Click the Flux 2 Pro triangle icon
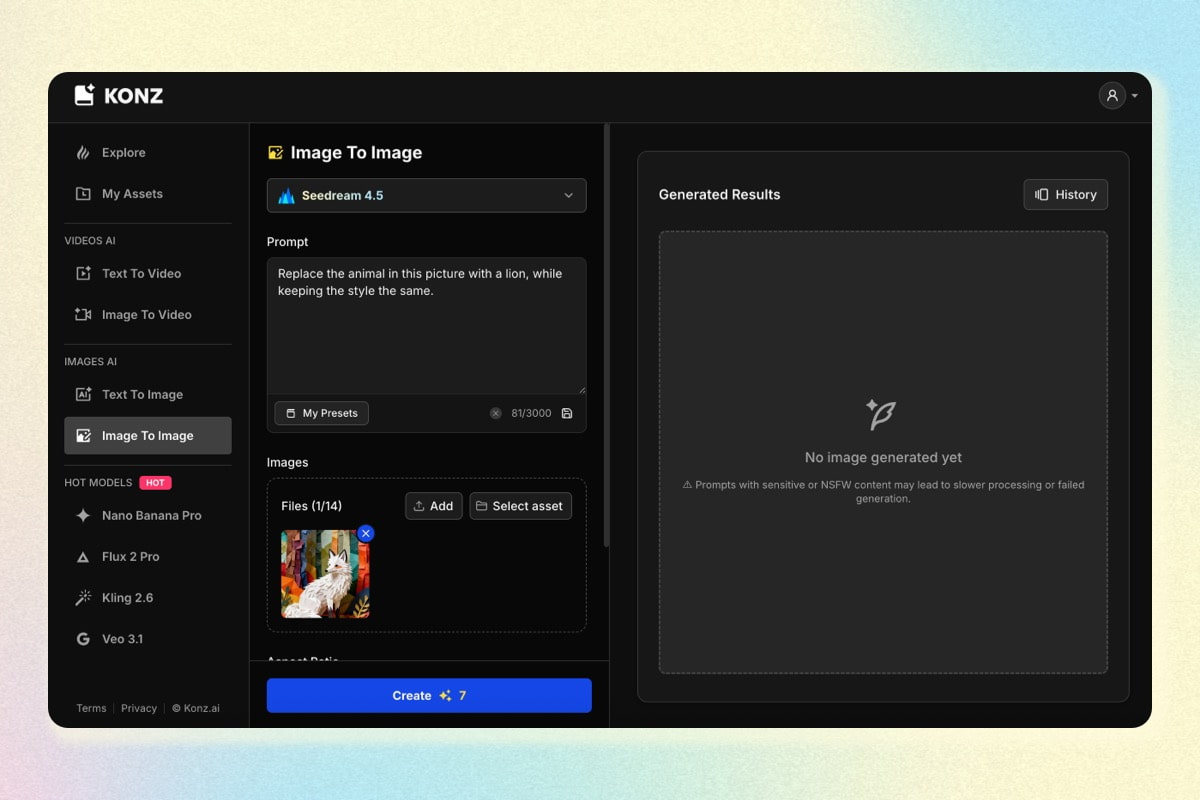Image resolution: width=1200 pixels, height=800 pixels. coord(83,557)
